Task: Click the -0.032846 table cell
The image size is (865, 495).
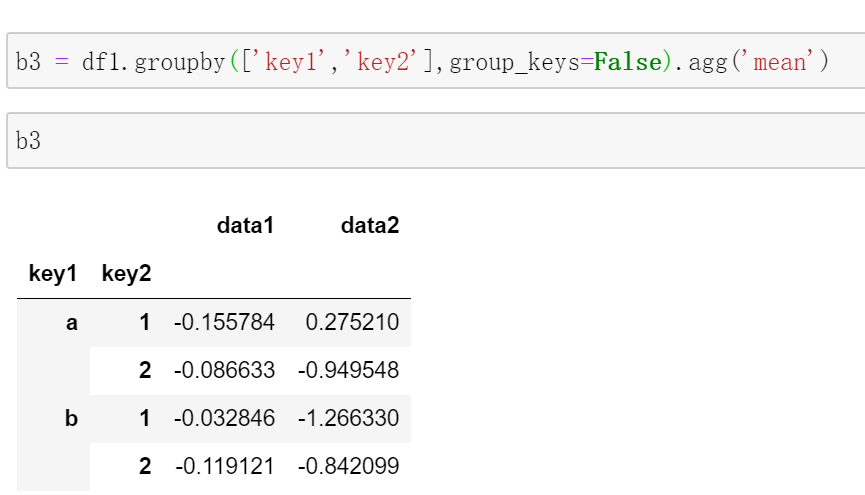Action: (x=224, y=418)
